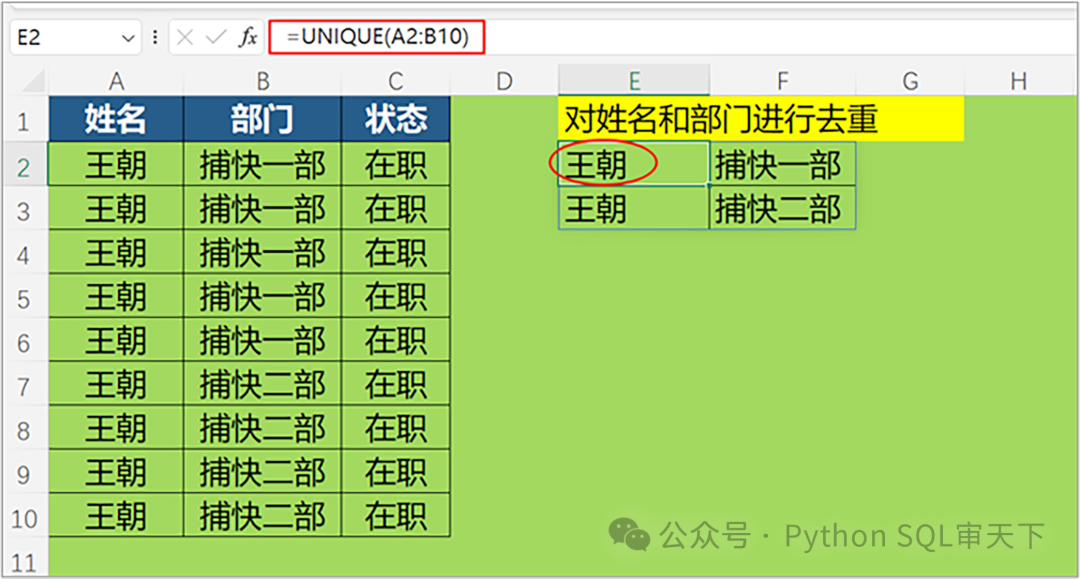Click cell C10 containing 在职
1080x579 pixels.
click(396, 516)
